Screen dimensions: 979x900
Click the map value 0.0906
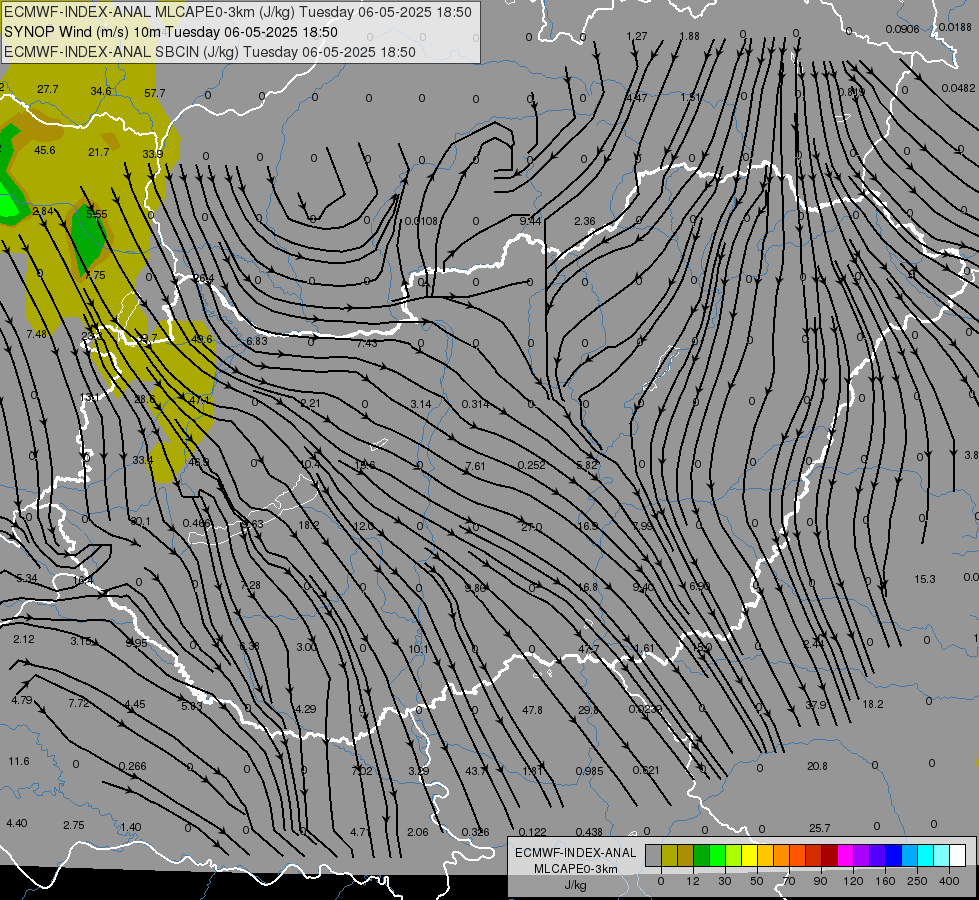click(902, 29)
